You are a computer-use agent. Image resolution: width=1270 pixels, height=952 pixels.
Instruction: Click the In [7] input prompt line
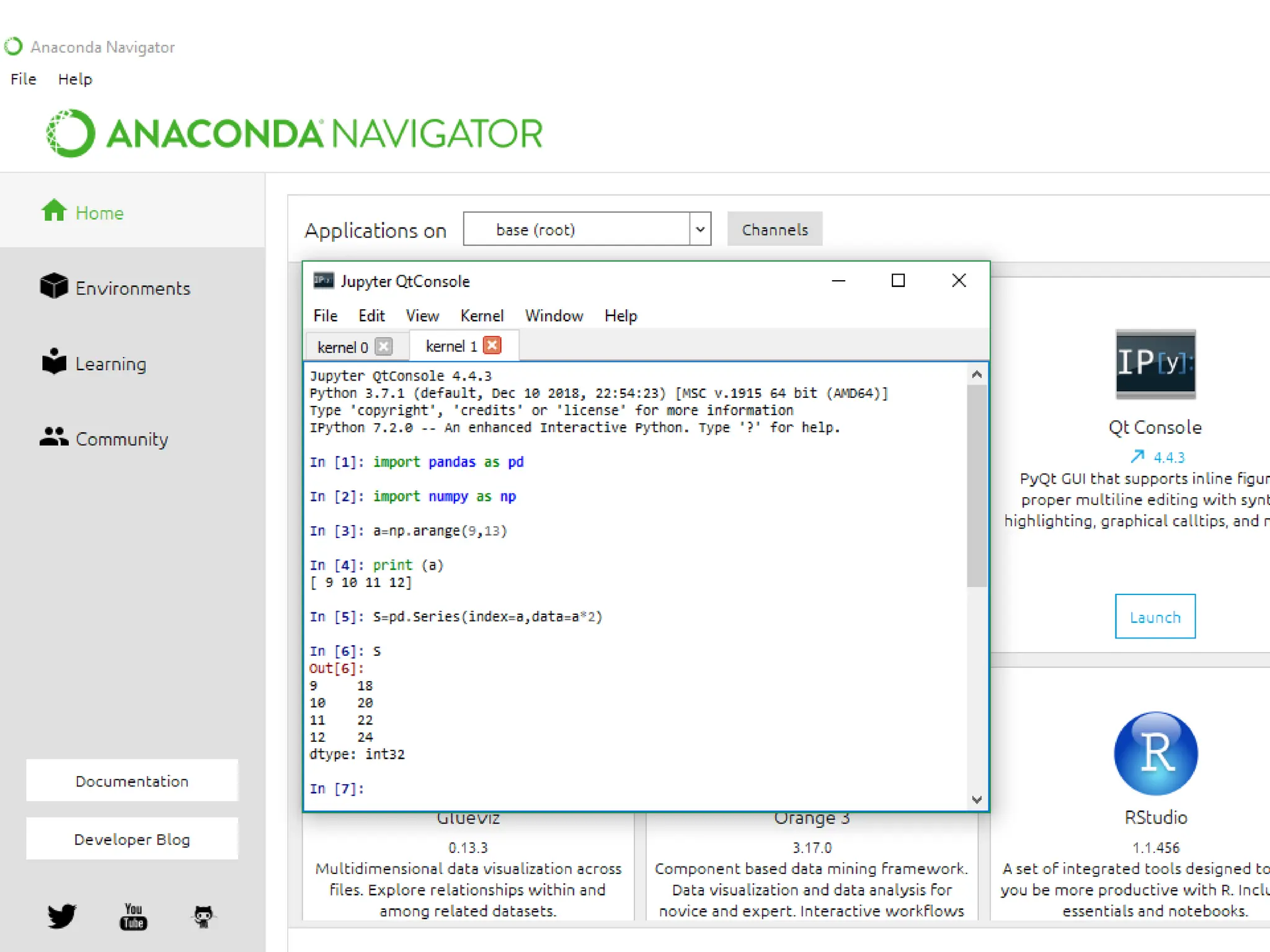[337, 788]
